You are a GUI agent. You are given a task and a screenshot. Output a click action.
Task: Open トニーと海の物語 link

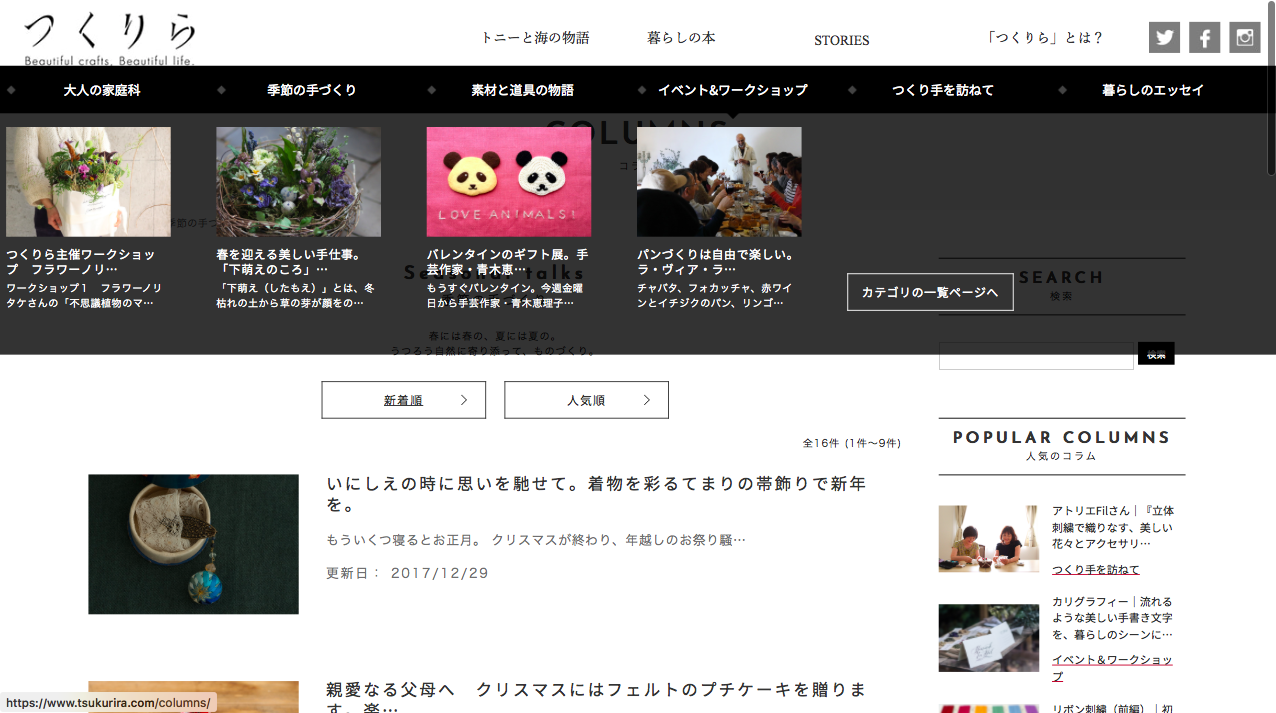click(535, 38)
